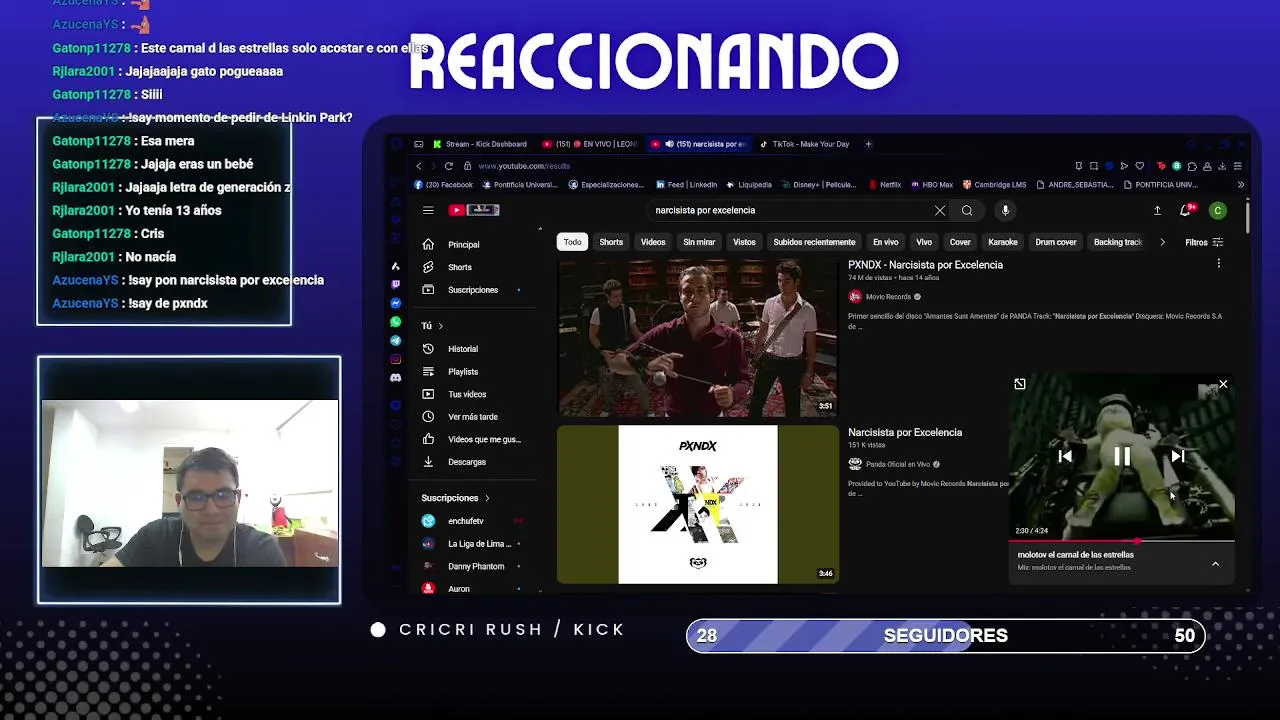The image size is (1280, 720).
Task: Expand the miniplayer playlist chevron
Action: [x=1215, y=564]
